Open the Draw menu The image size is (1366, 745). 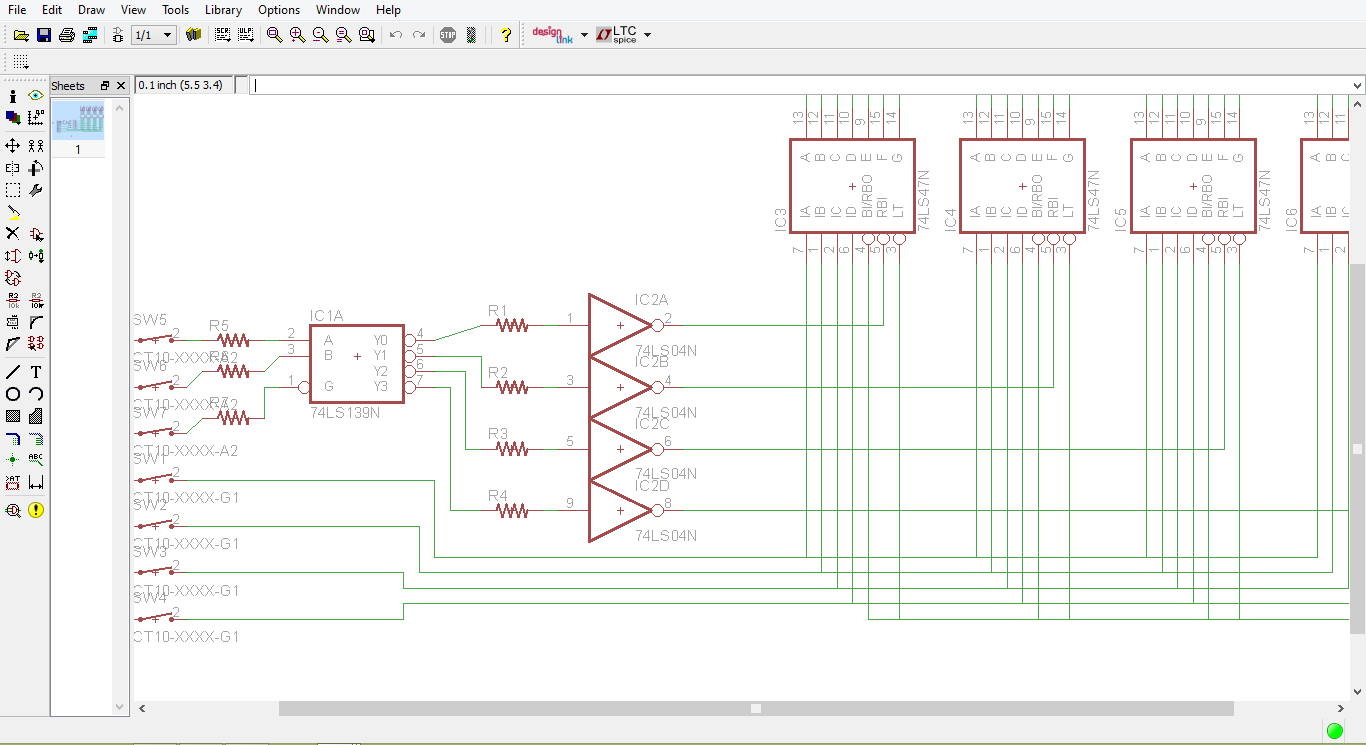tap(91, 10)
